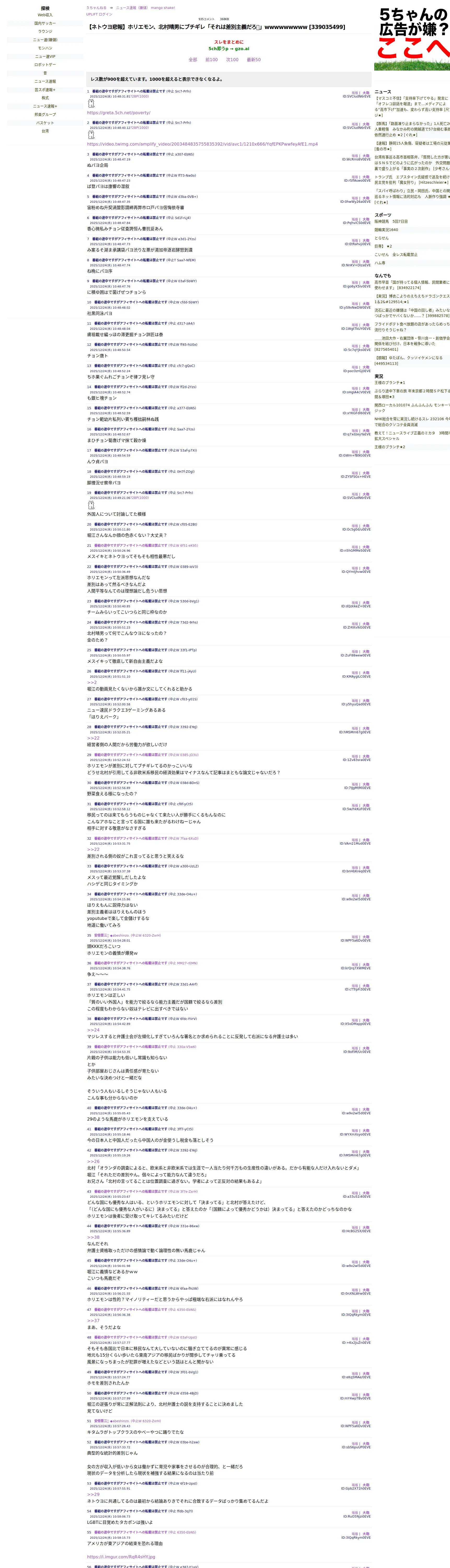This screenshot has width=450, height=1568.
Task: Open 王様のブランチ★2 thread
Action: click(x=390, y=447)
